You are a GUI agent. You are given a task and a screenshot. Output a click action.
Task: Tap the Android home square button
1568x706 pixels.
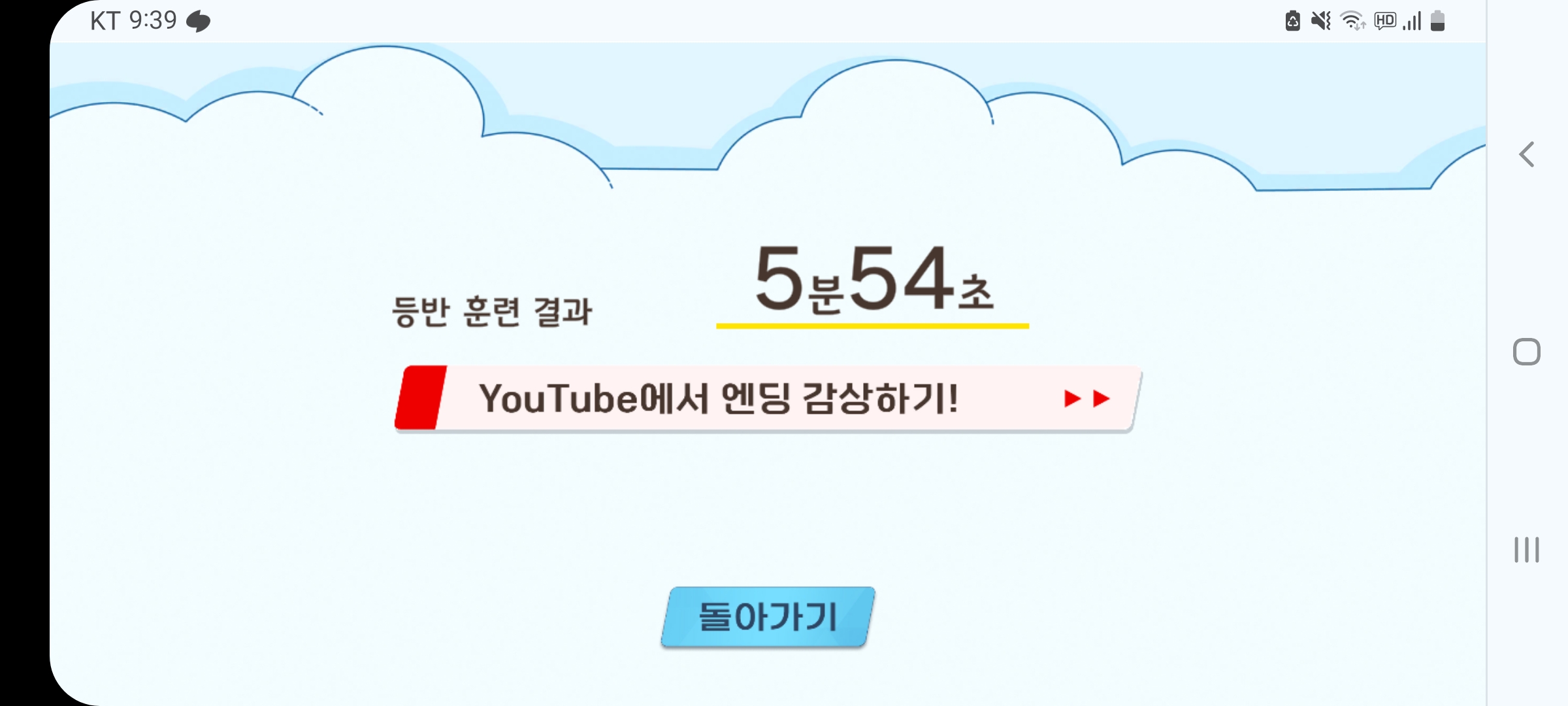click(x=1527, y=352)
